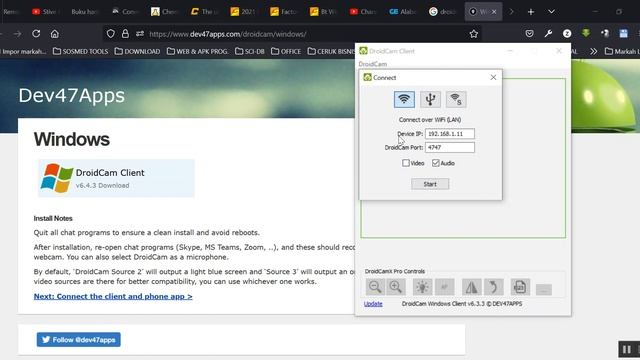Switch to the Google droid tab
The image size is (640, 360).
[x=442, y=12]
